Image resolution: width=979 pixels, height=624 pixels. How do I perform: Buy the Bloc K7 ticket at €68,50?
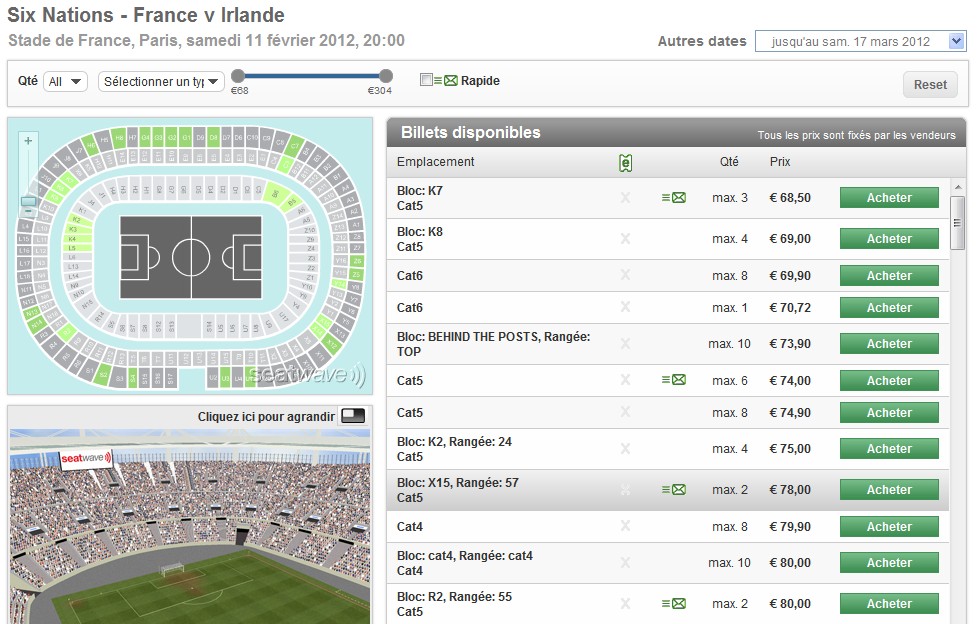(x=889, y=198)
